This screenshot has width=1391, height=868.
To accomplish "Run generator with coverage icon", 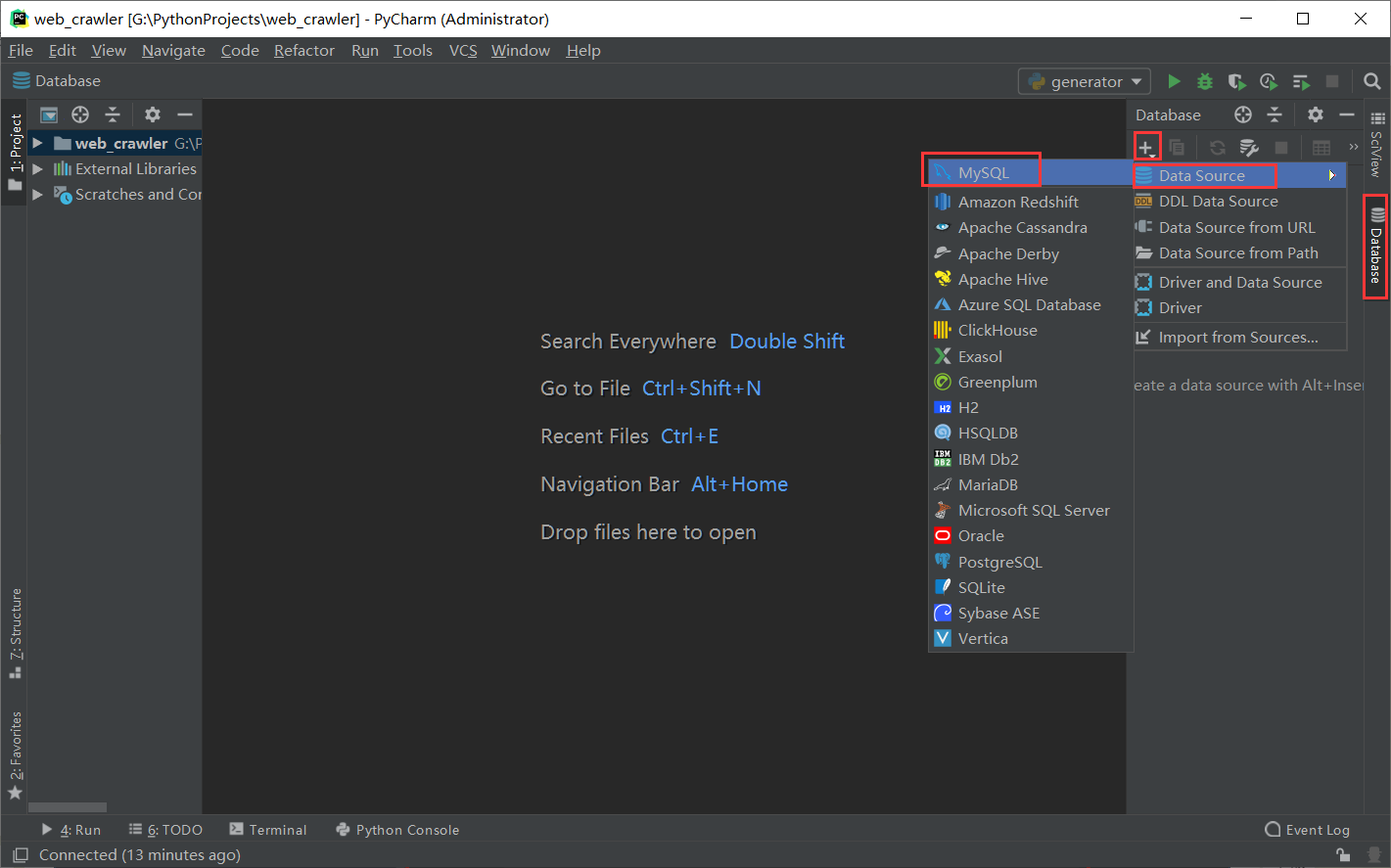I will tap(1236, 81).
